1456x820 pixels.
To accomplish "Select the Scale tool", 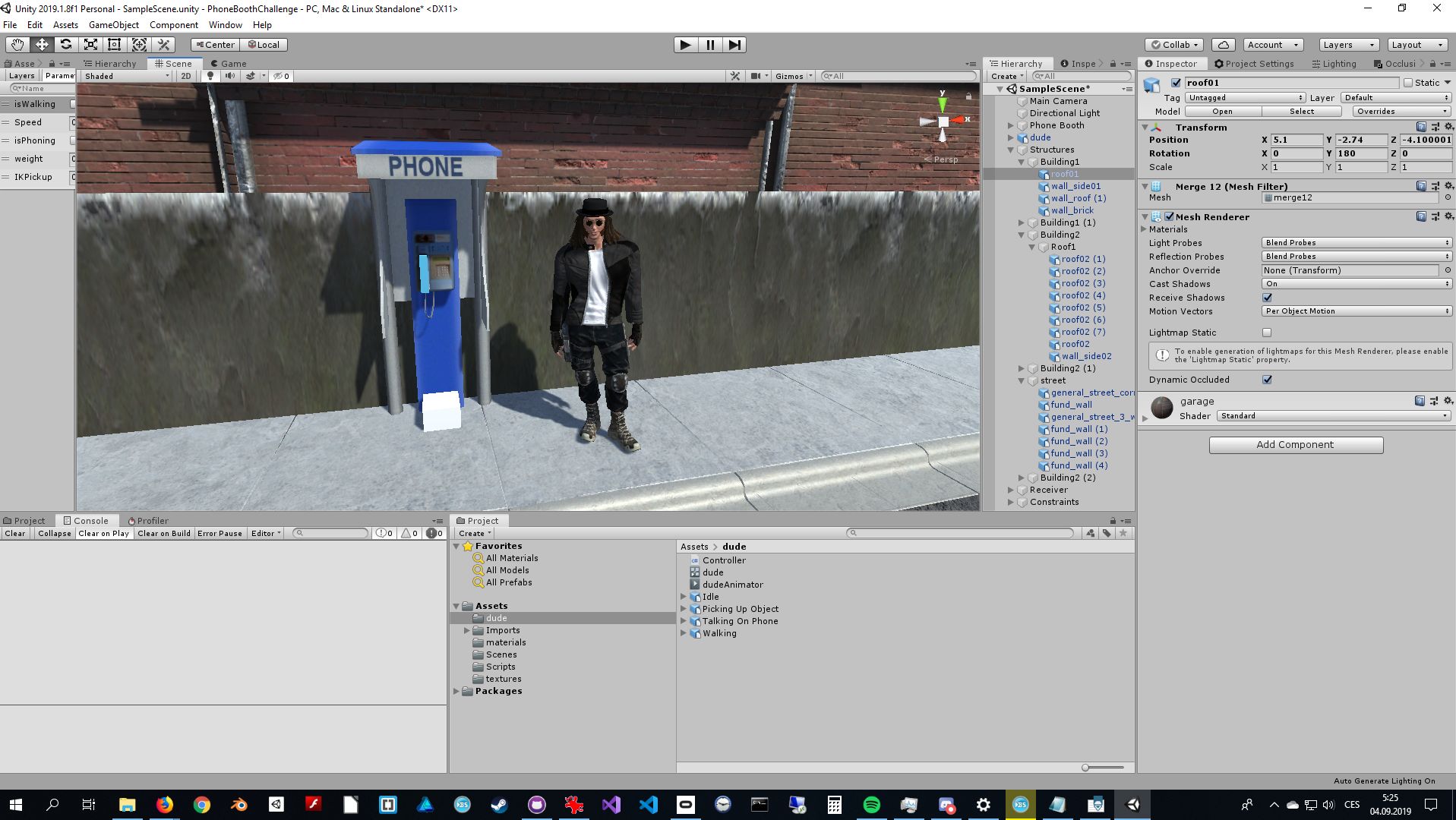I will [x=90, y=45].
